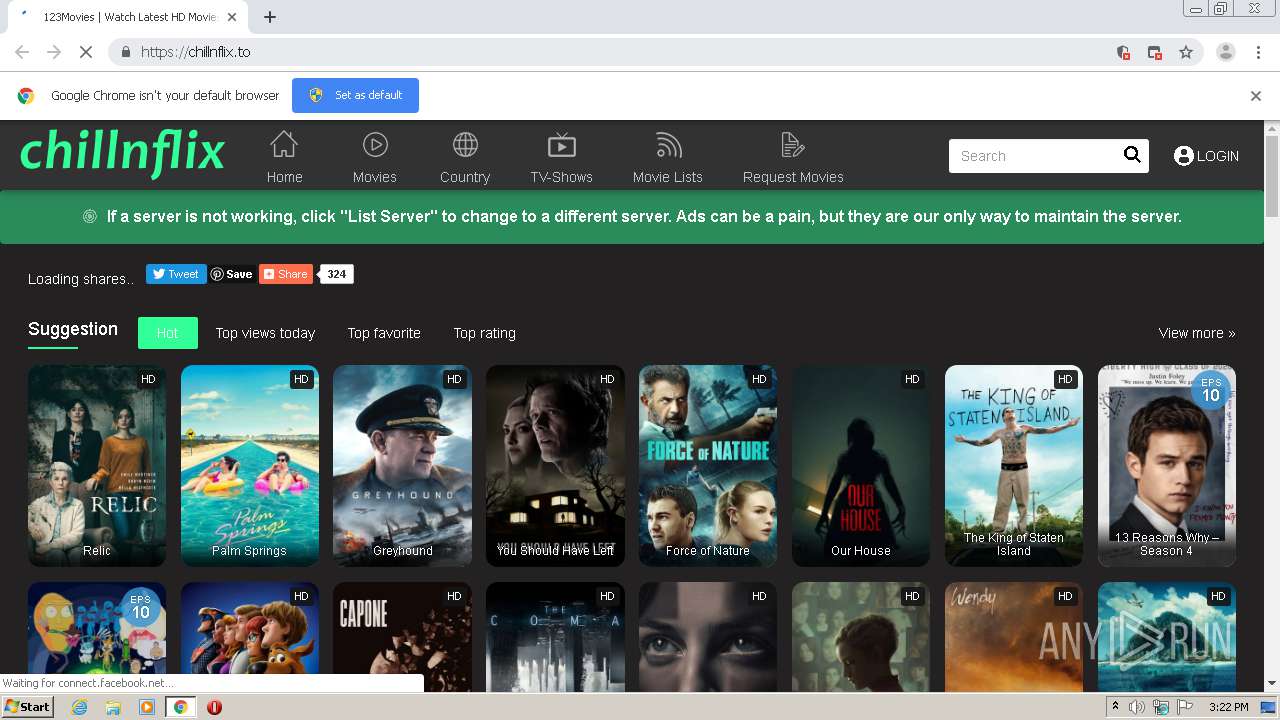Click the search magnifier icon

(x=1132, y=154)
